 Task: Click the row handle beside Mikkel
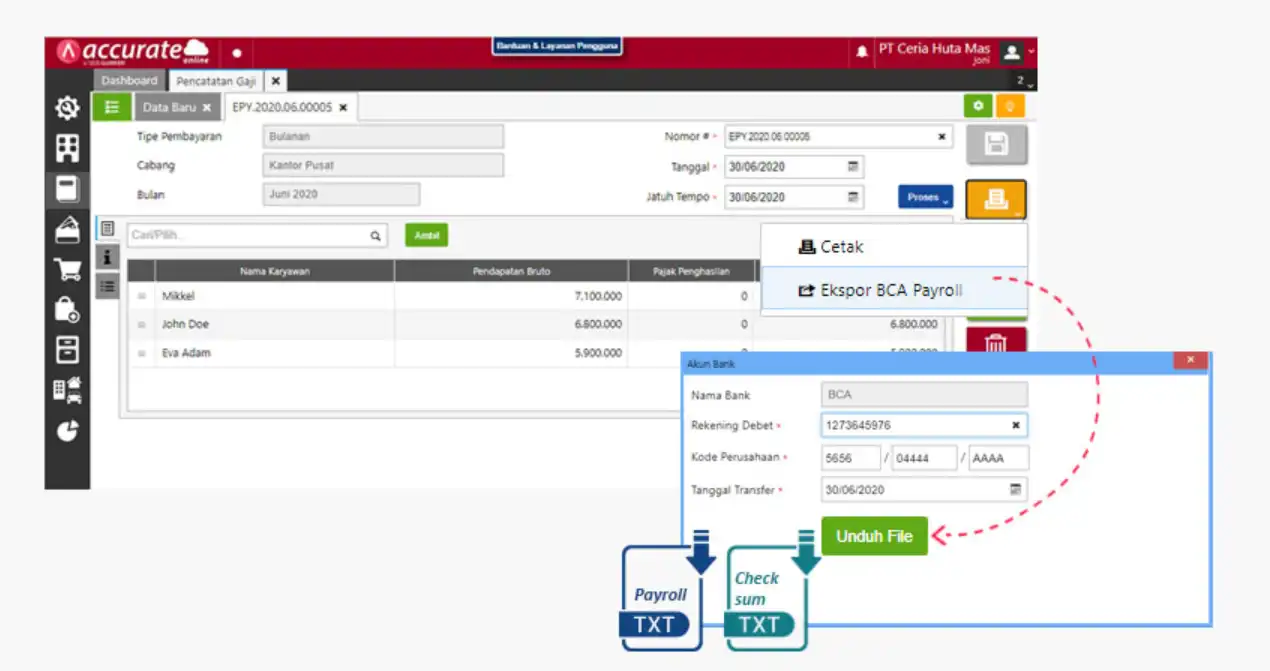point(141,296)
